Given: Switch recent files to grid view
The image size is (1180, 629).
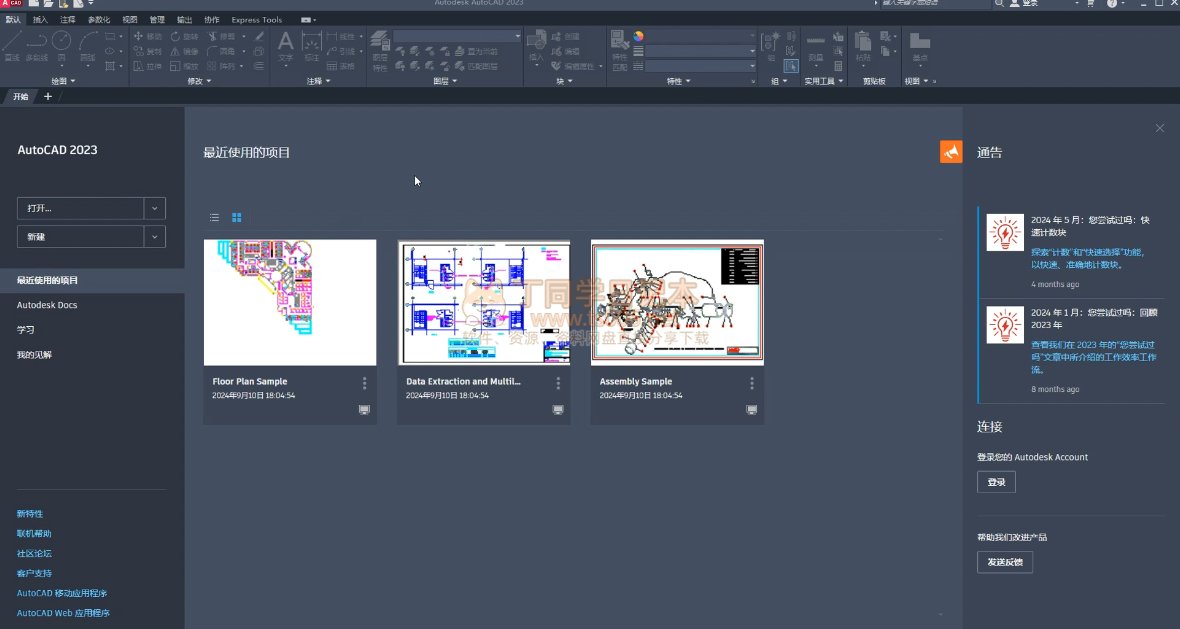Looking at the screenshot, I should click(237, 217).
